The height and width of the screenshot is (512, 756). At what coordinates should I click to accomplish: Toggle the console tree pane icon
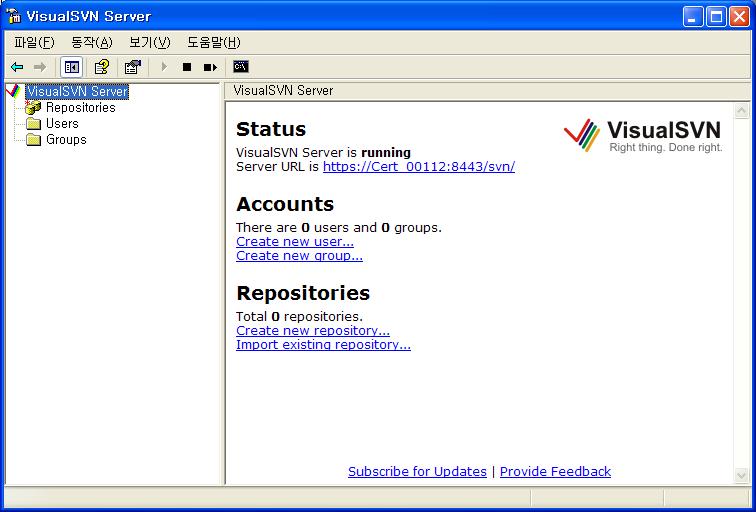coord(71,67)
